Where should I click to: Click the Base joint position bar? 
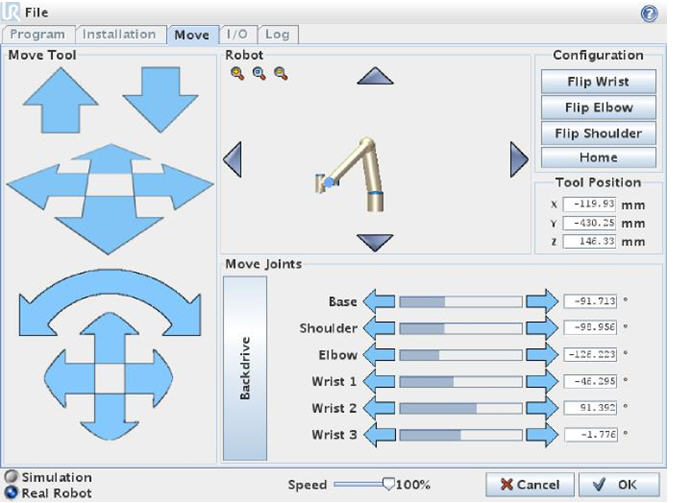(461, 302)
